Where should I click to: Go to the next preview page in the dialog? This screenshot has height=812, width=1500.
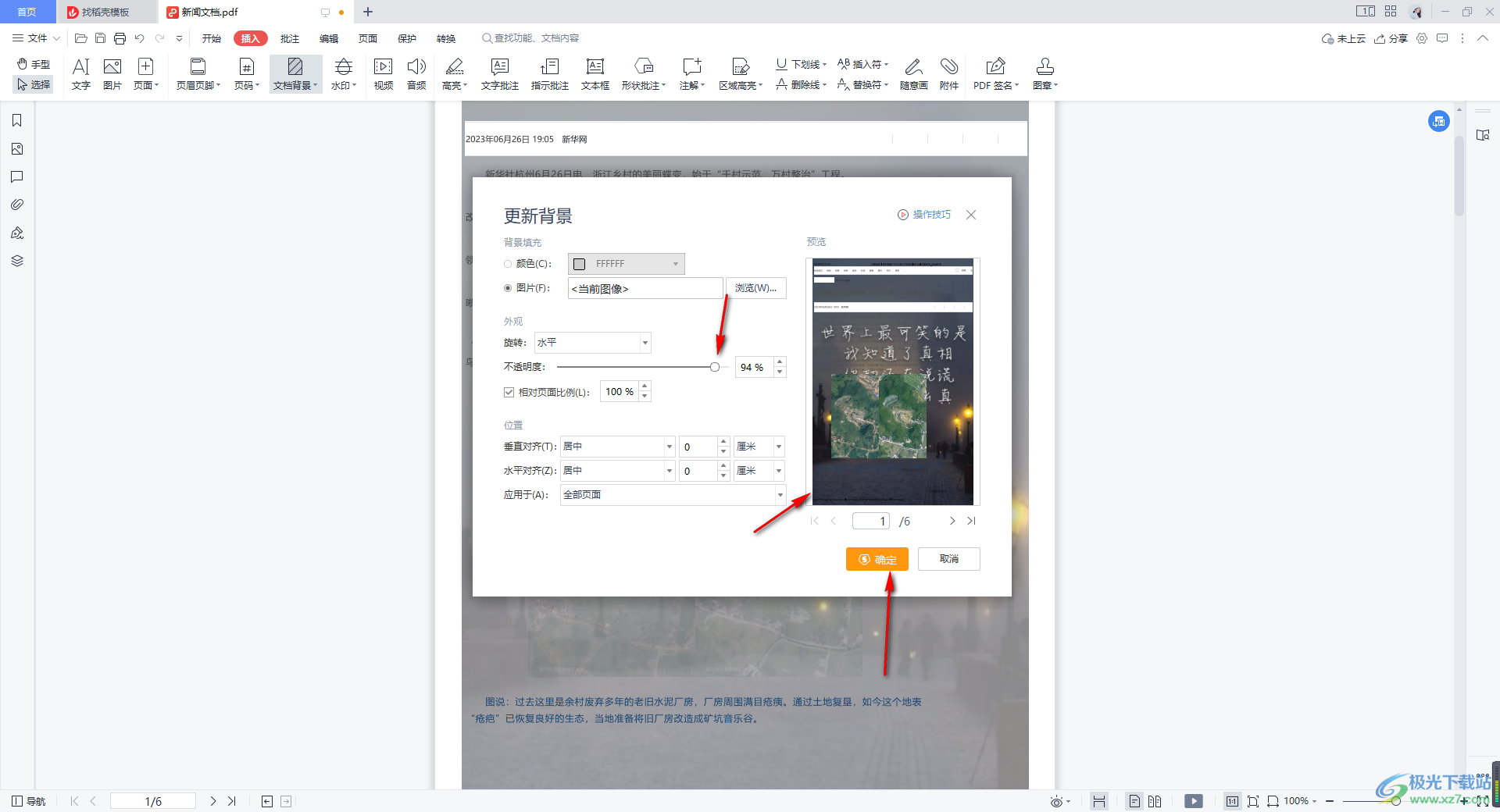(952, 521)
